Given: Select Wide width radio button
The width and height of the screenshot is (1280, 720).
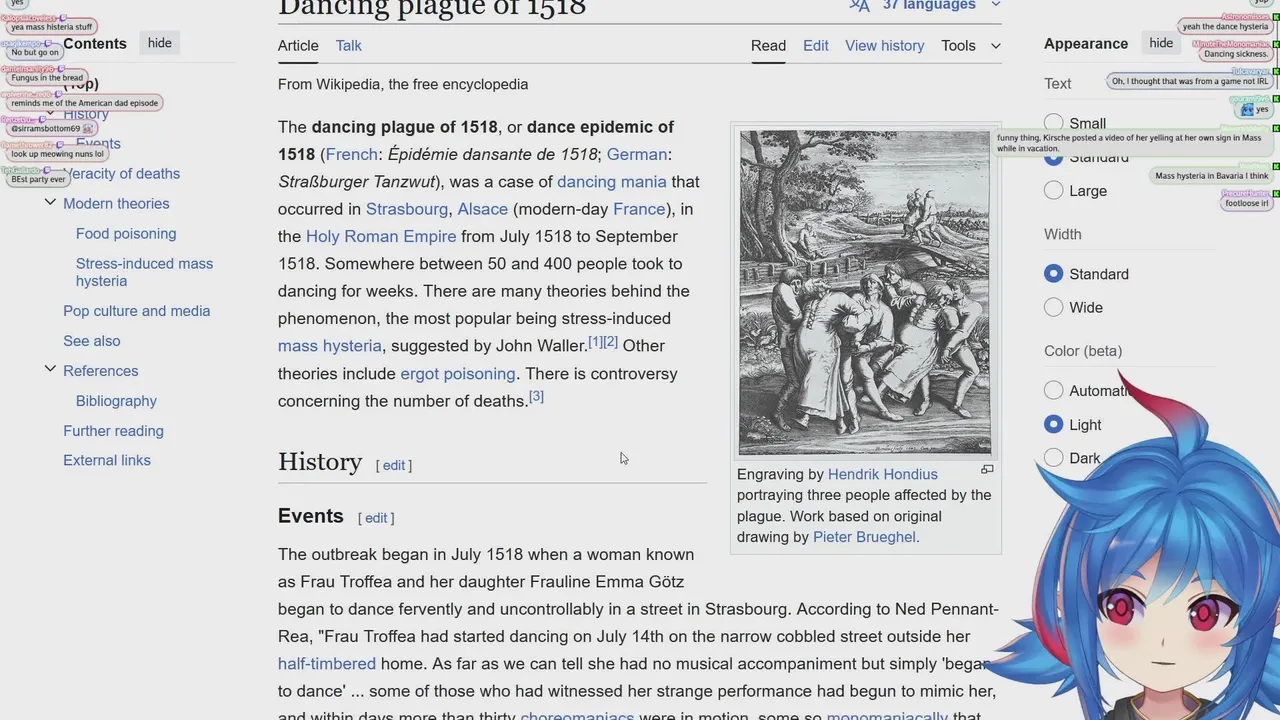Looking at the screenshot, I should click(1053, 307).
